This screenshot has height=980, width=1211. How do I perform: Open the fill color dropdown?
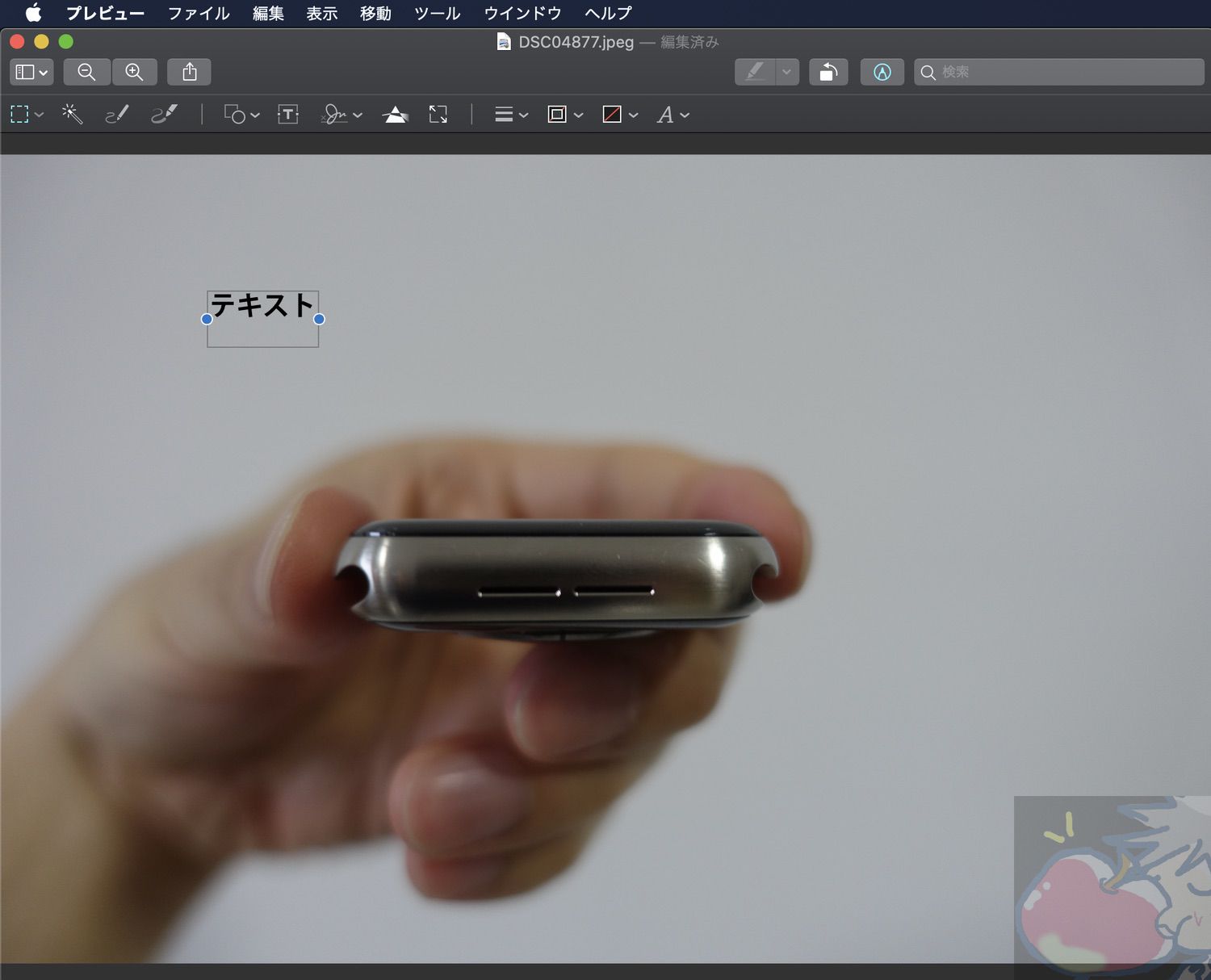pos(620,115)
